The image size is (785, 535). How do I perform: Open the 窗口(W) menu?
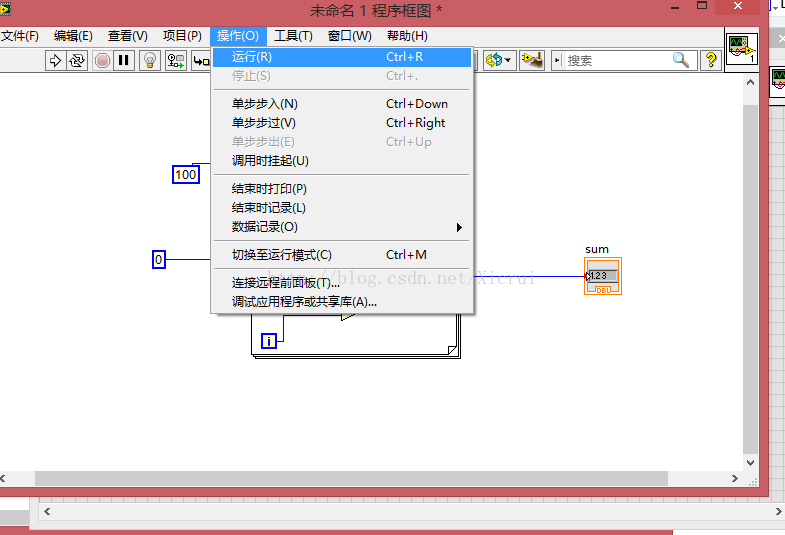click(349, 36)
